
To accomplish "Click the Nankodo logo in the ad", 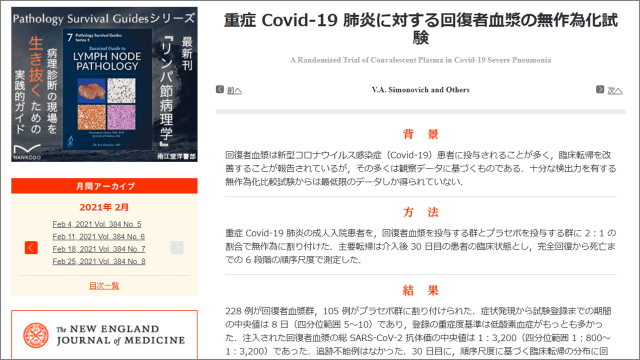I will [27, 152].
